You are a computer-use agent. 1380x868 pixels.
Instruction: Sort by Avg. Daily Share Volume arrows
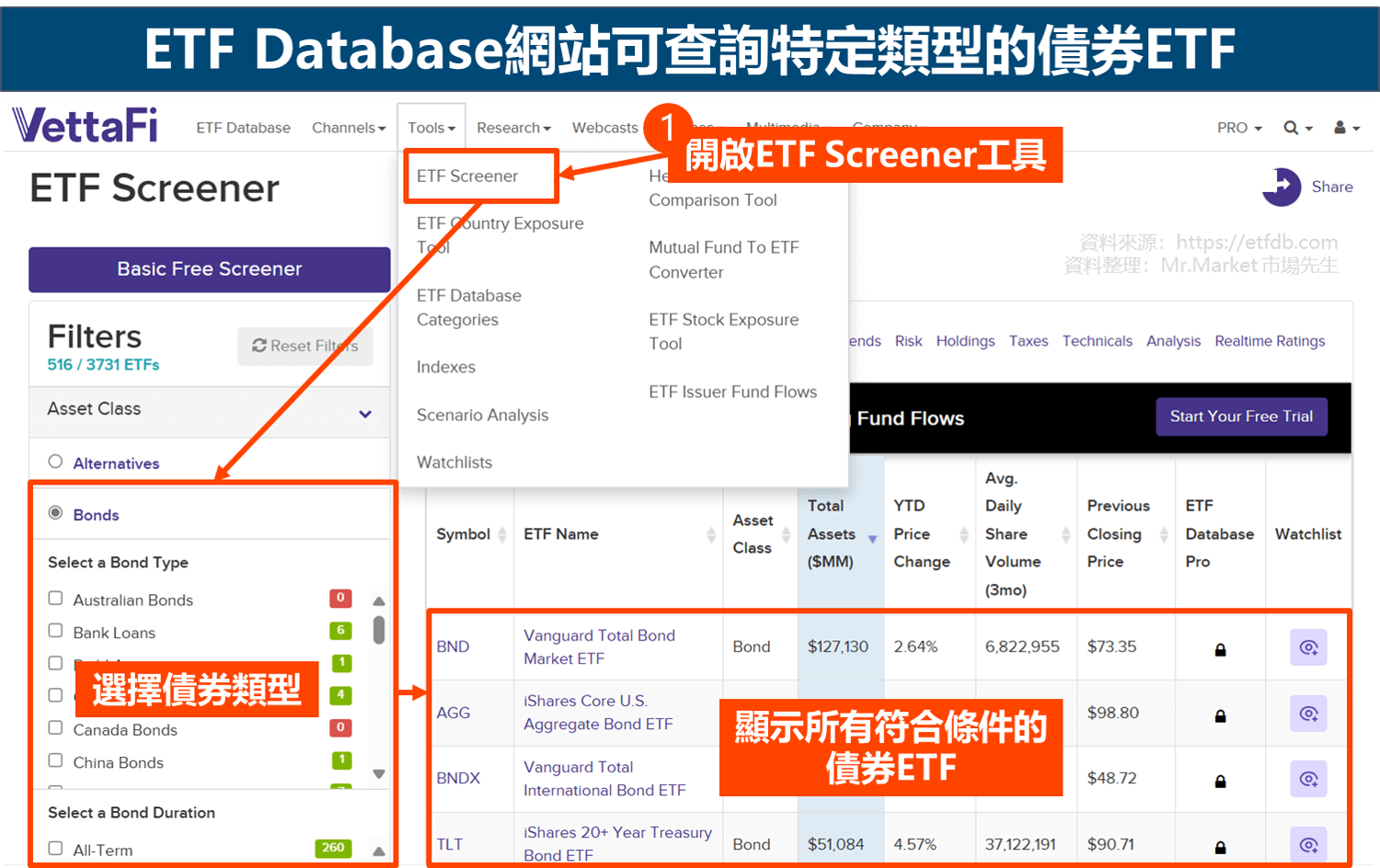(x=1066, y=534)
